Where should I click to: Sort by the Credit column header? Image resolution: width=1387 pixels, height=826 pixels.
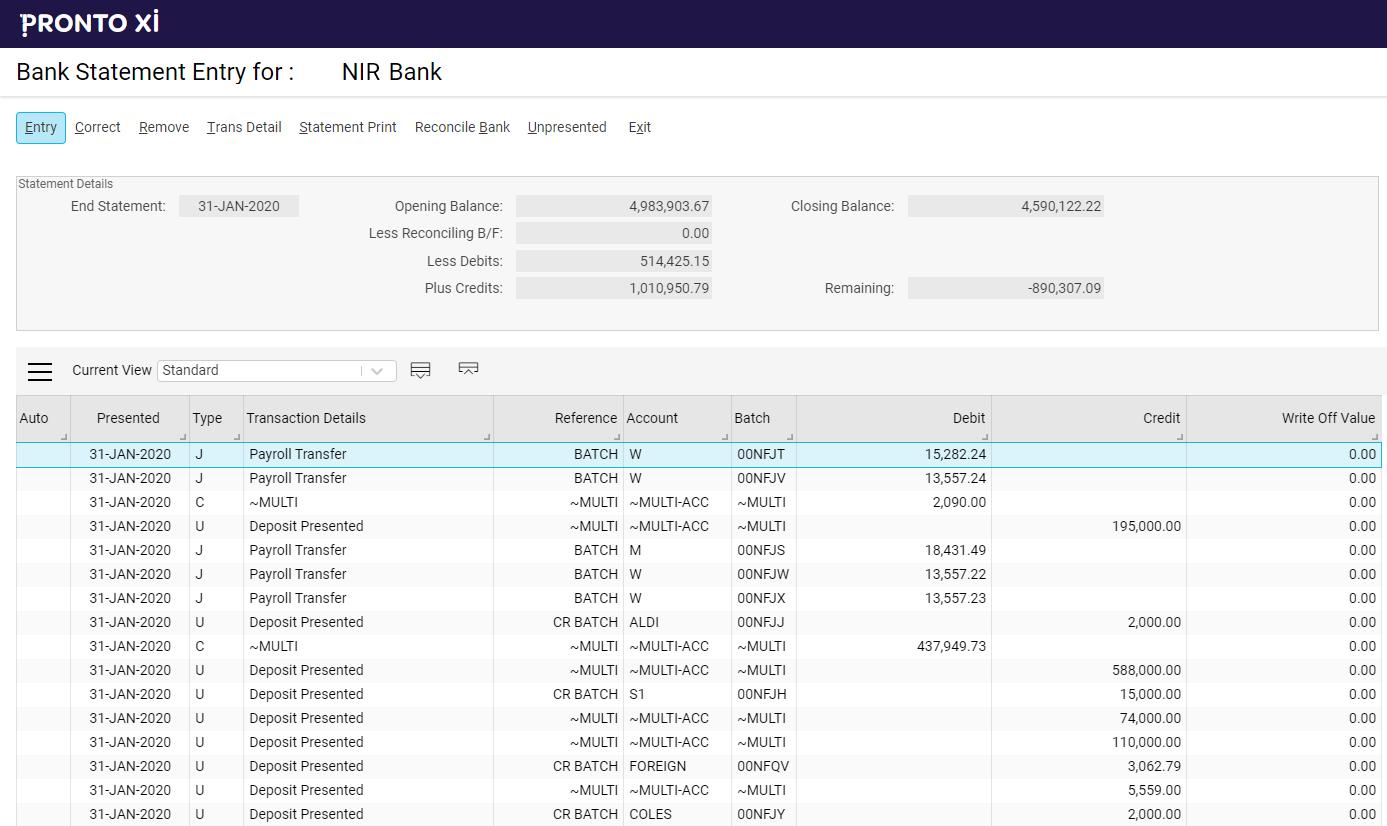(1160, 418)
